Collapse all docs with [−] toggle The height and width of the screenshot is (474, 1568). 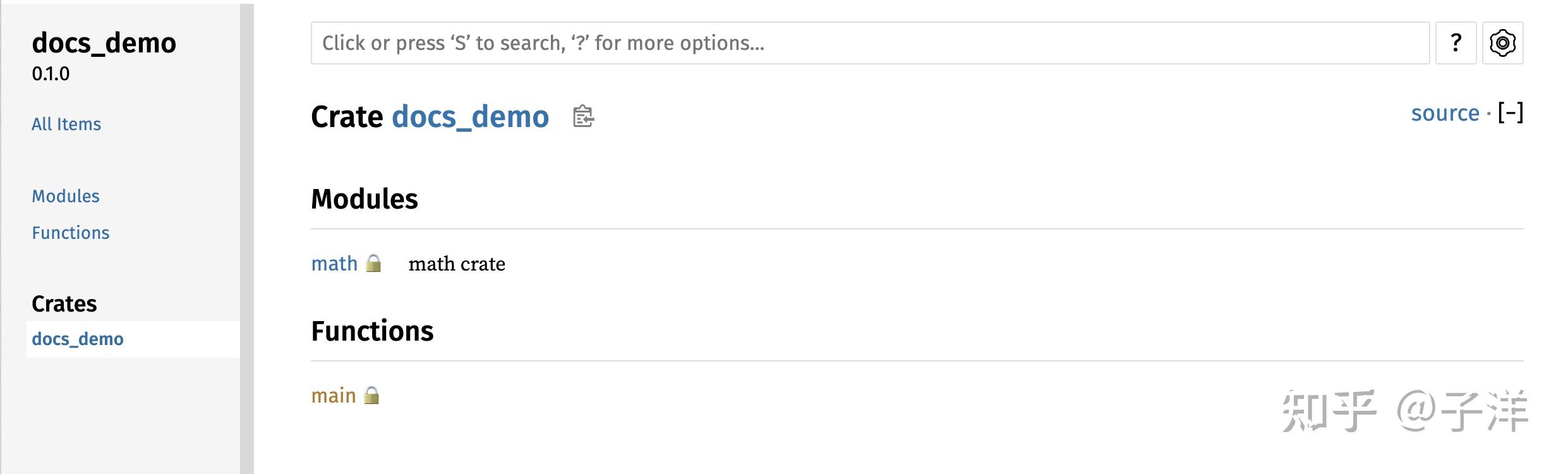coord(1511,113)
